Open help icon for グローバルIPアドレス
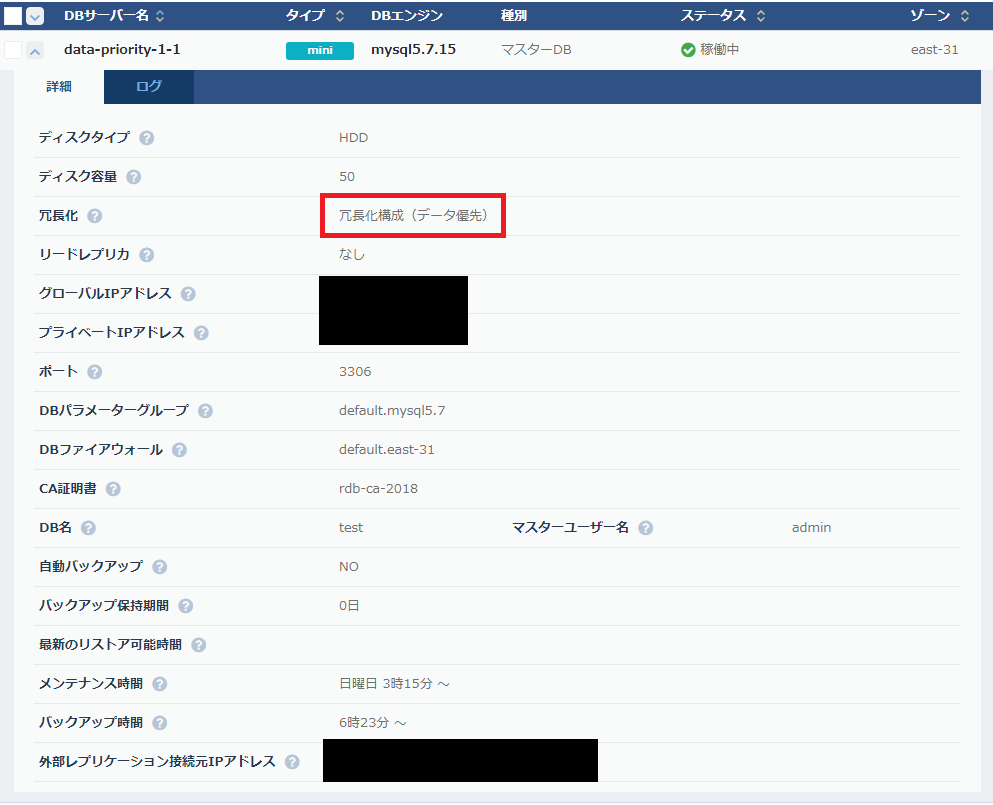This screenshot has width=993, height=805. coord(188,294)
